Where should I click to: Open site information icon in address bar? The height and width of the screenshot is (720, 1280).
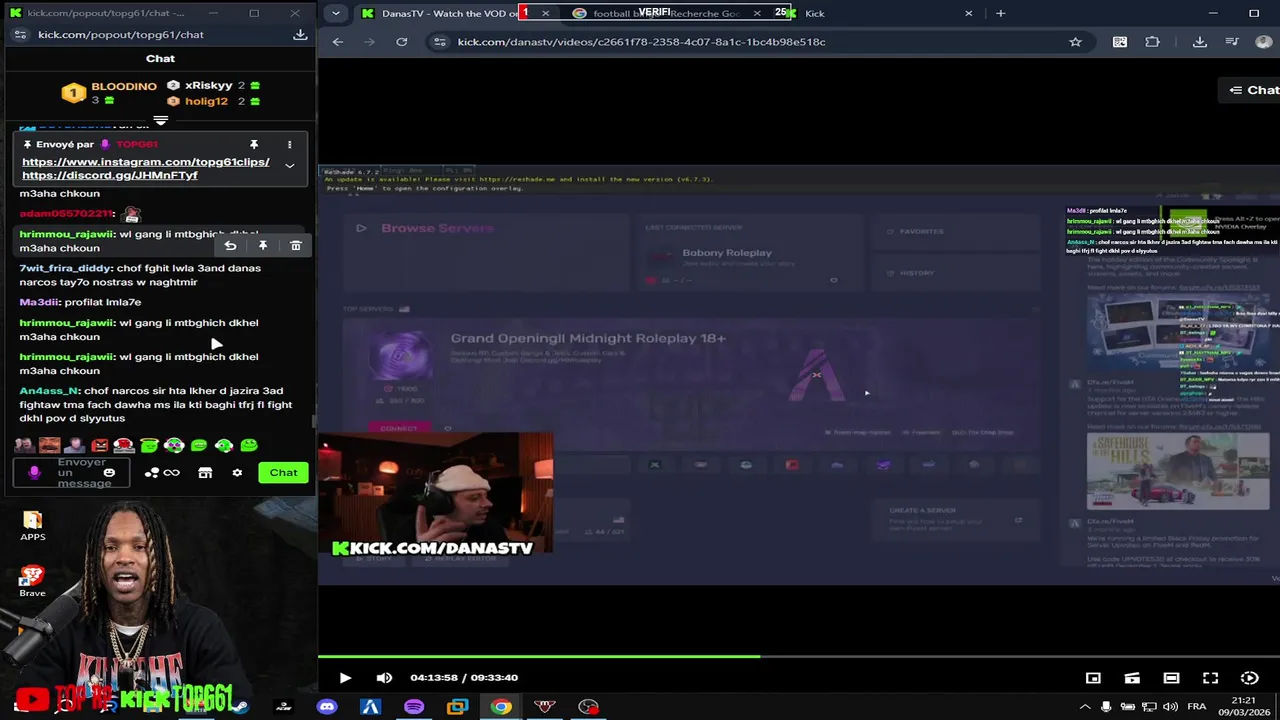coord(439,42)
